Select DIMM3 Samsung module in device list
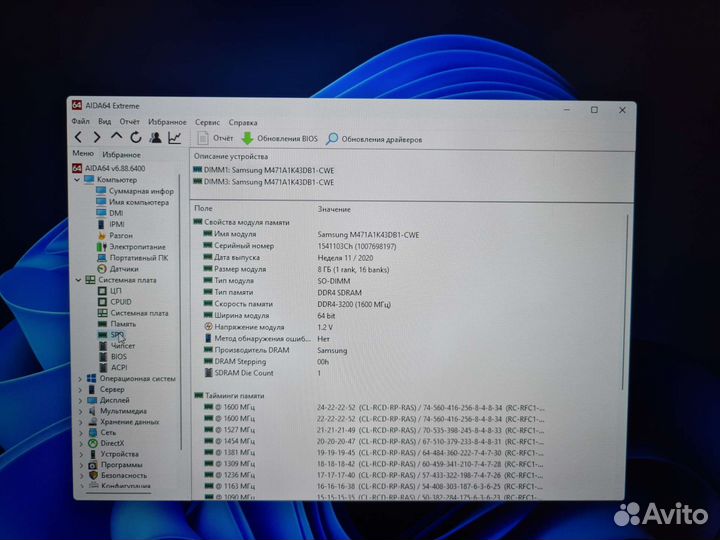 269,183
